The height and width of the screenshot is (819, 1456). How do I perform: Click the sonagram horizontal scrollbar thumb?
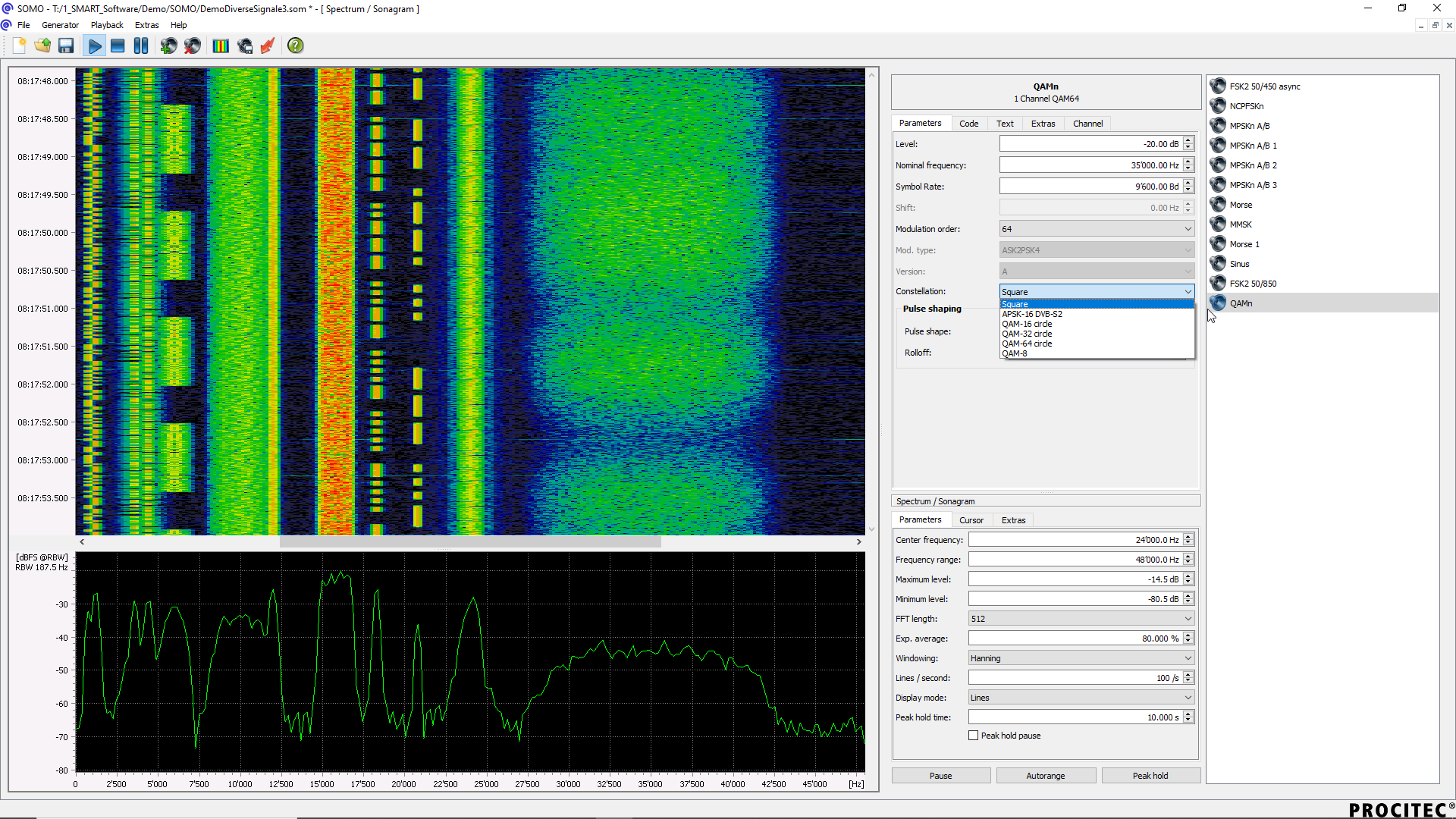click(x=470, y=542)
